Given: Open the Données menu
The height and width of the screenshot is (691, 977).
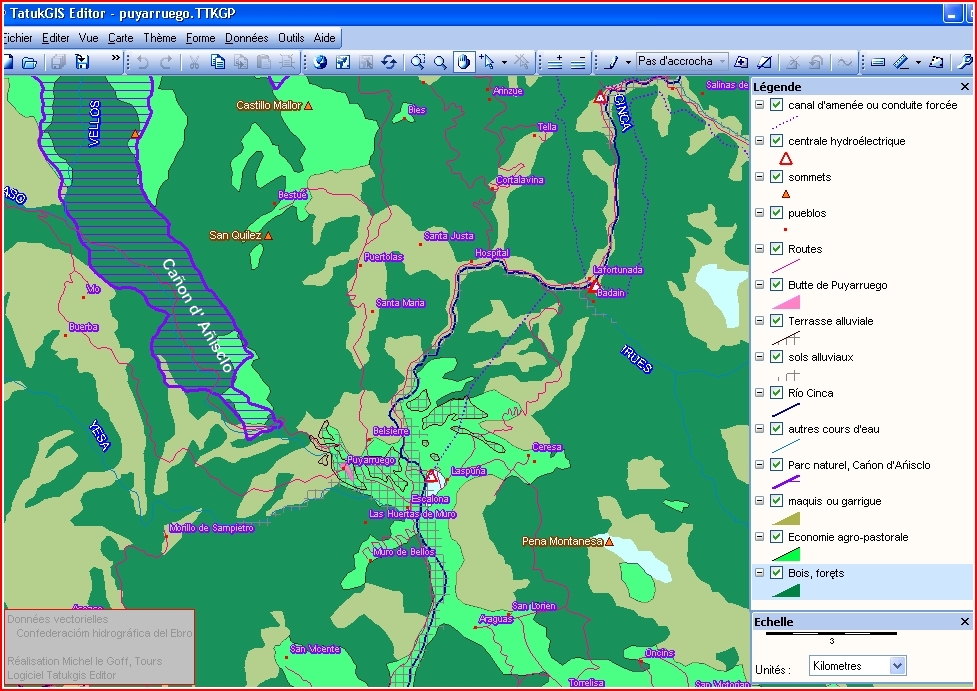Looking at the screenshot, I should [246, 38].
